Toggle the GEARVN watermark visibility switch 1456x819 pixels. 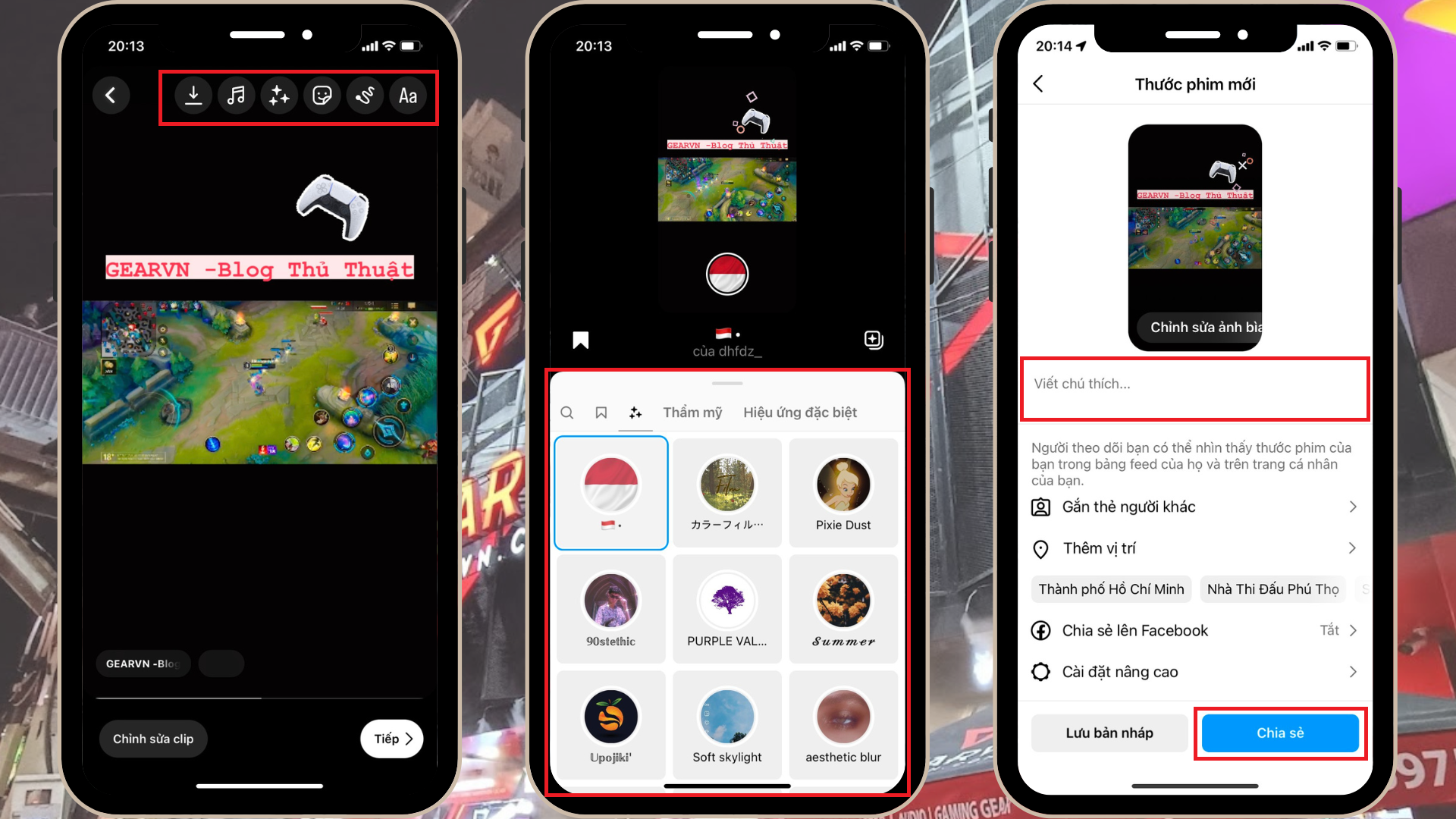(x=221, y=663)
